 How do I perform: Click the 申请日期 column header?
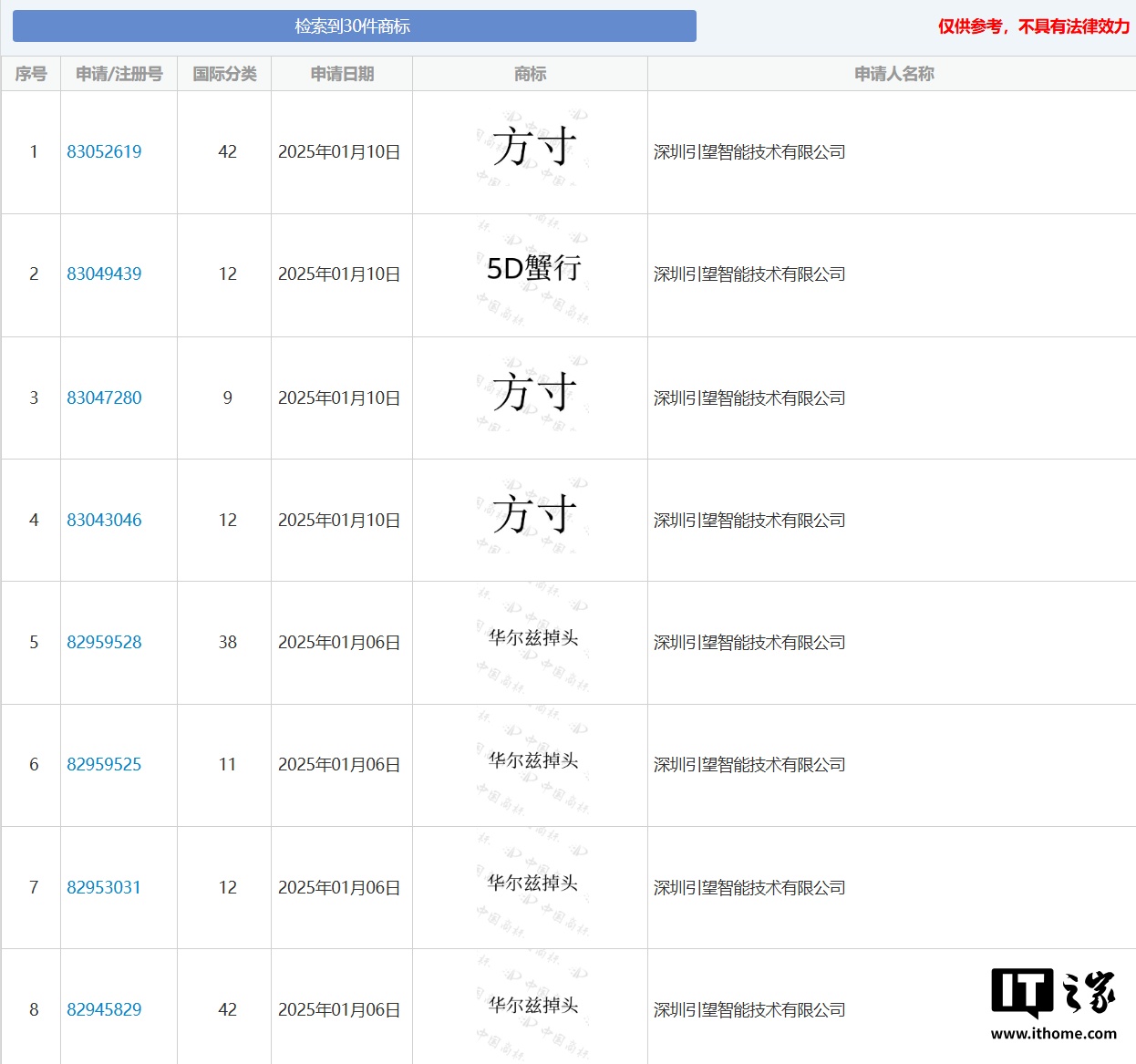point(342,74)
